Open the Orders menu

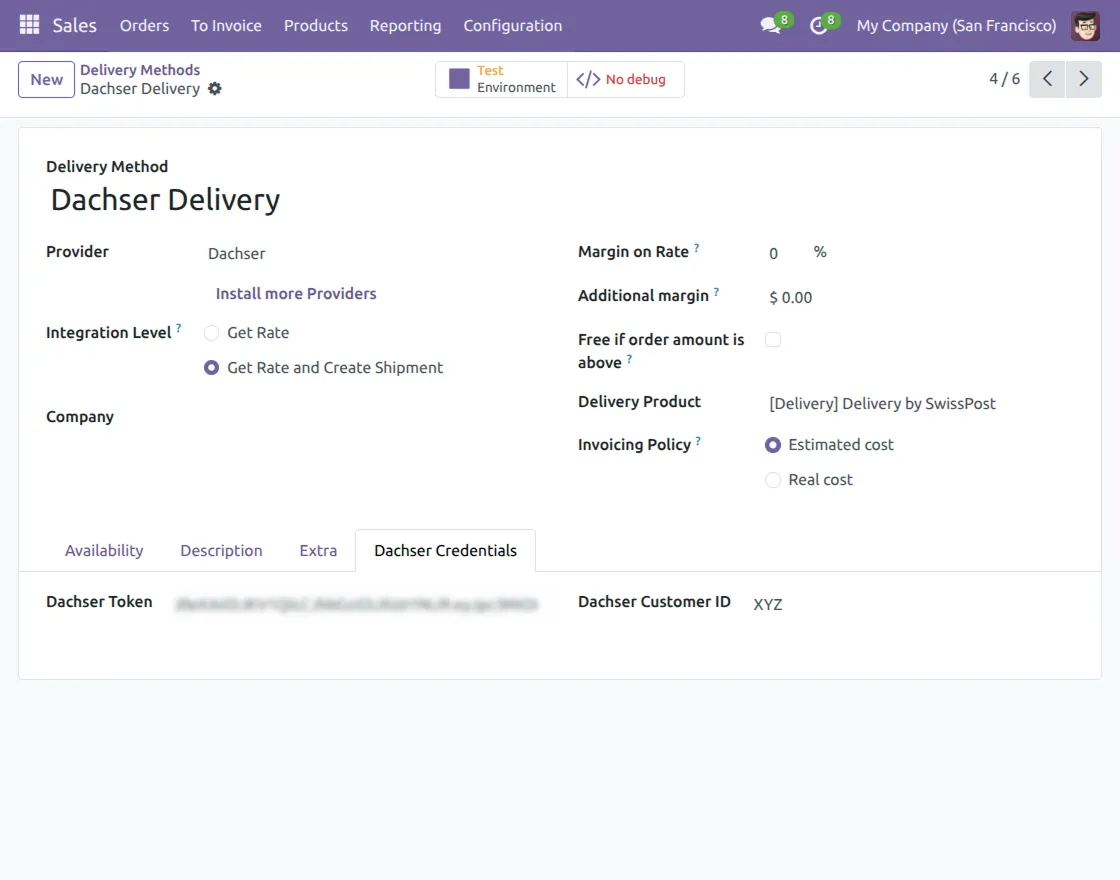click(x=144, y=26)
